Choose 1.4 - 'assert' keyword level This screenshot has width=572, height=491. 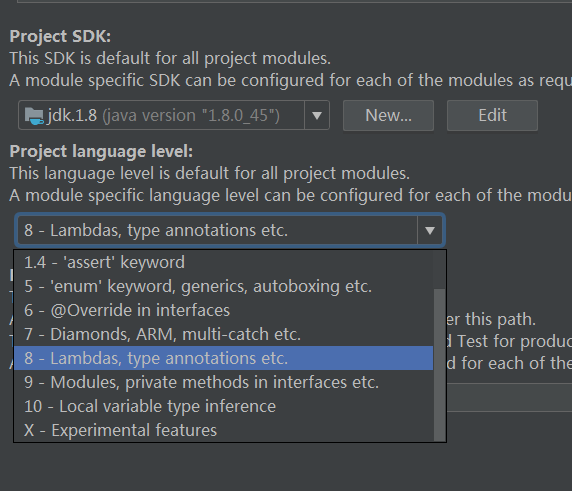click(223, 262)
